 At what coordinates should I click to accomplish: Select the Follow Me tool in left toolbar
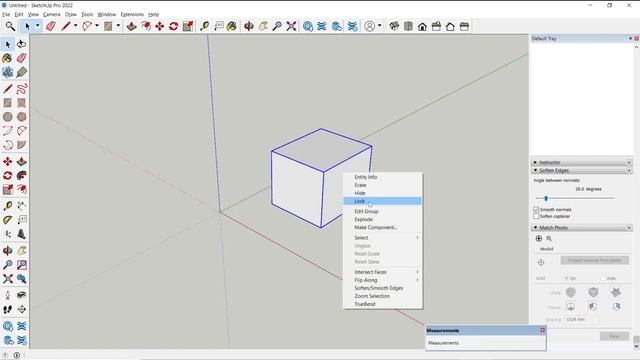[x=22, y=176]
